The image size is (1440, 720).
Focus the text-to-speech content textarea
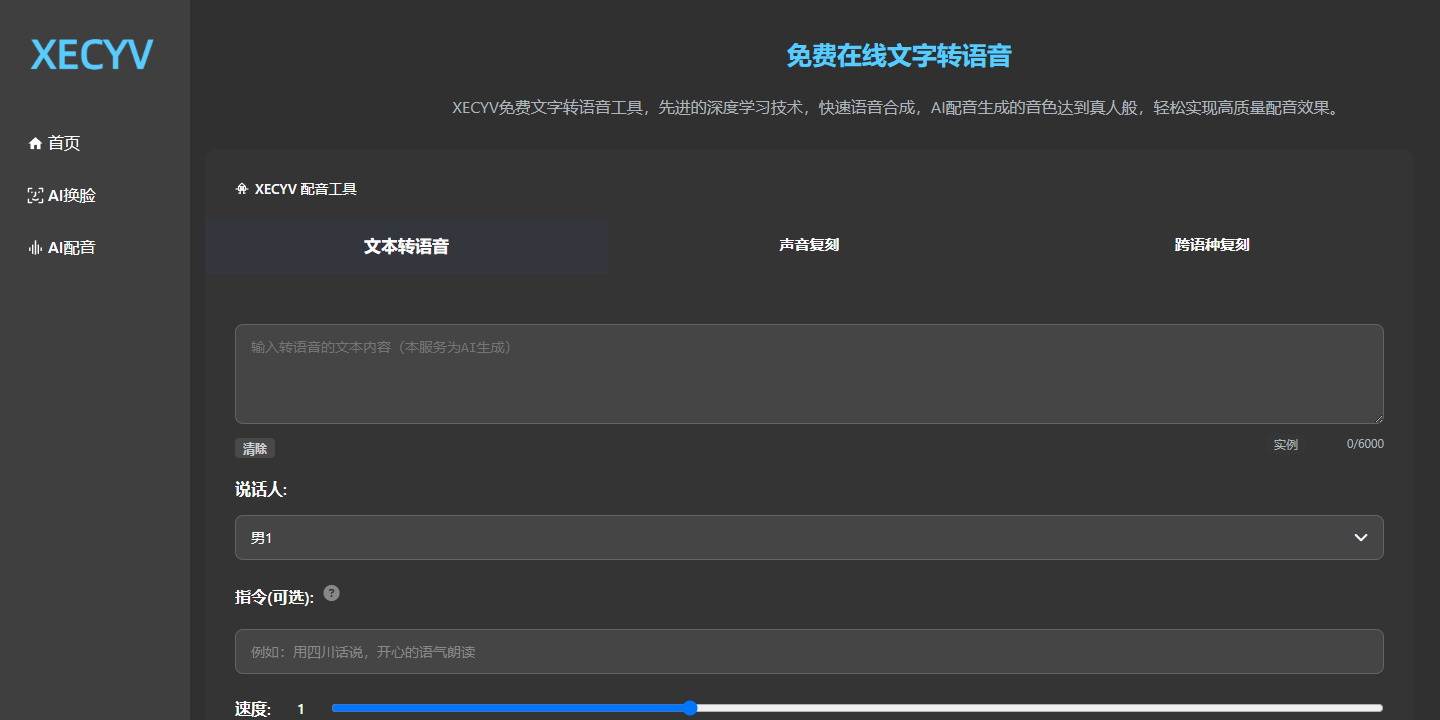point(809,374)
